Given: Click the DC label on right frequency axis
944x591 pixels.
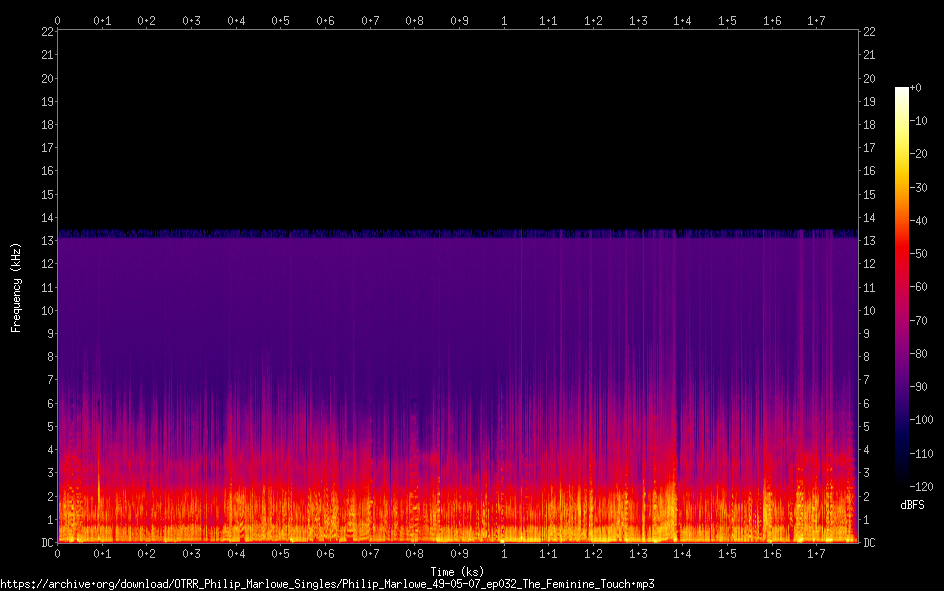Looking at the screenshot, I should [869, 543].
